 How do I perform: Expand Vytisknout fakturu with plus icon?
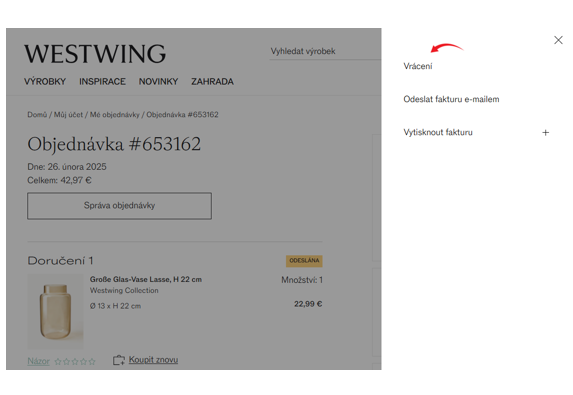pyautogui.click(x=545, y=133)
